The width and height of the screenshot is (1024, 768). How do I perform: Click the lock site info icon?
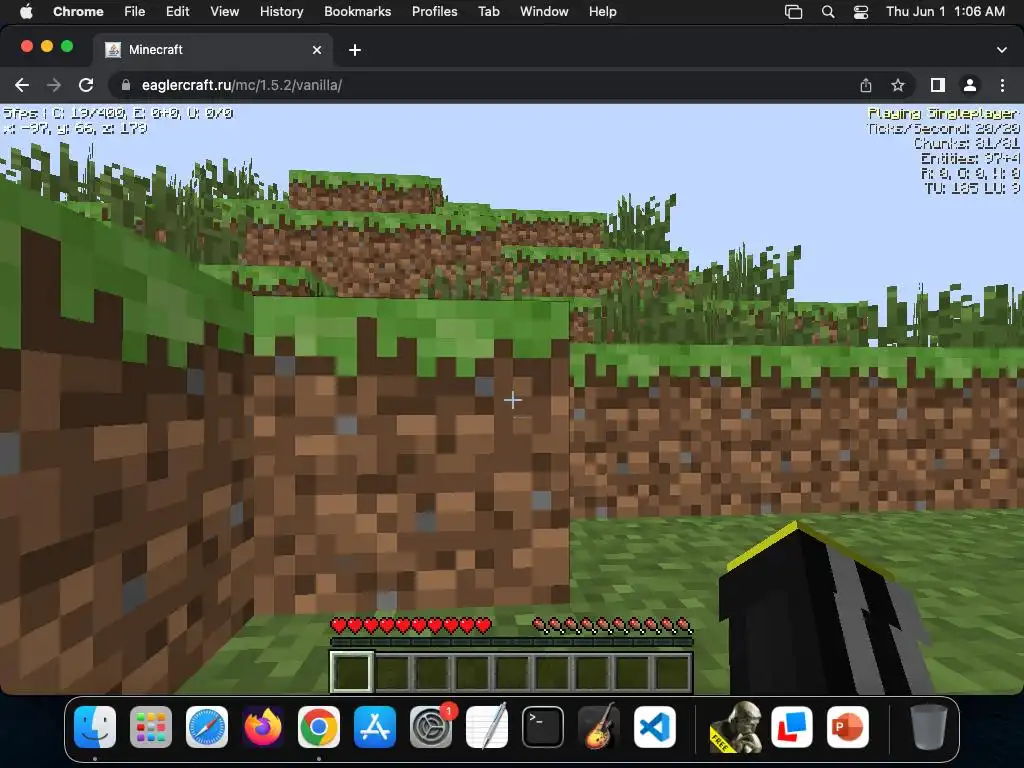pos(127,85)
